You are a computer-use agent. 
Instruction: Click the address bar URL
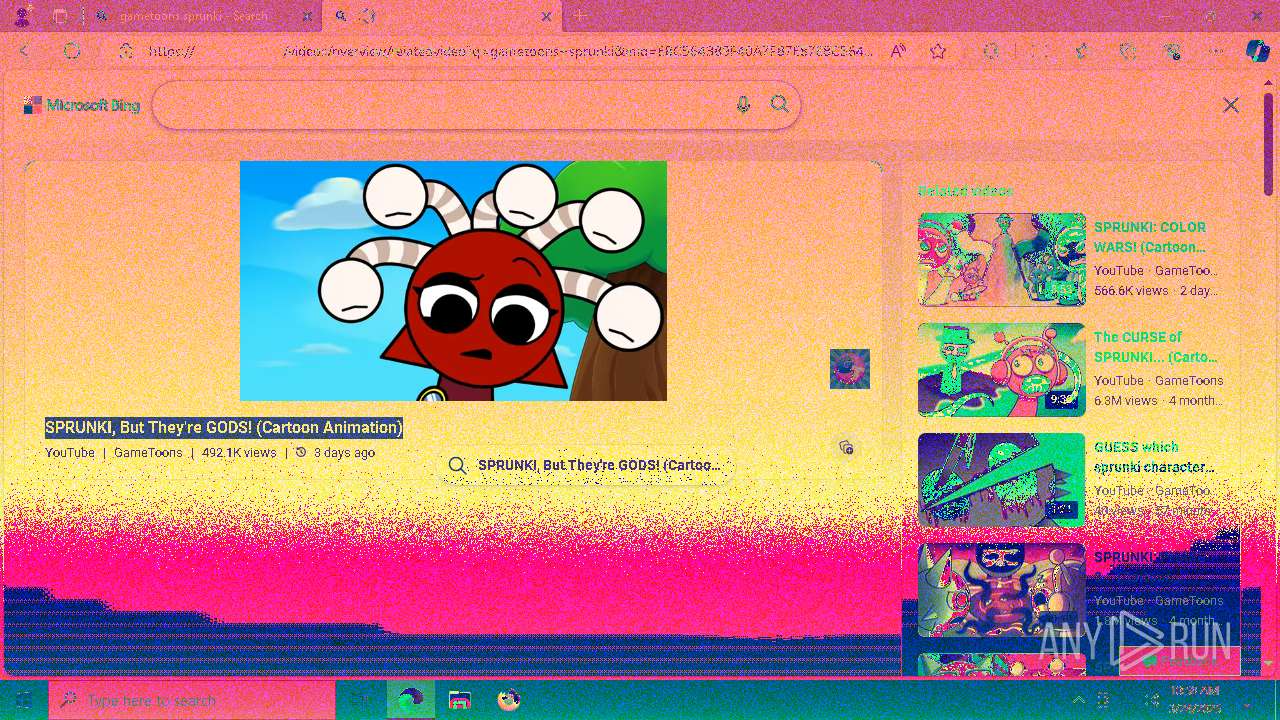510,51
